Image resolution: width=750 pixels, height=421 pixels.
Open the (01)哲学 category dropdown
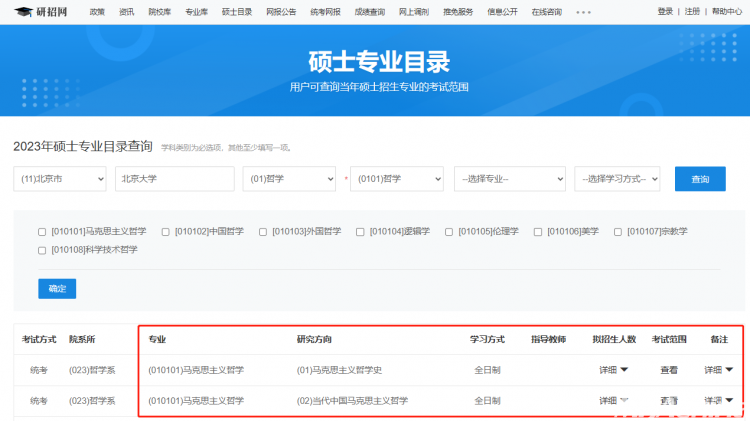point(289,179)
